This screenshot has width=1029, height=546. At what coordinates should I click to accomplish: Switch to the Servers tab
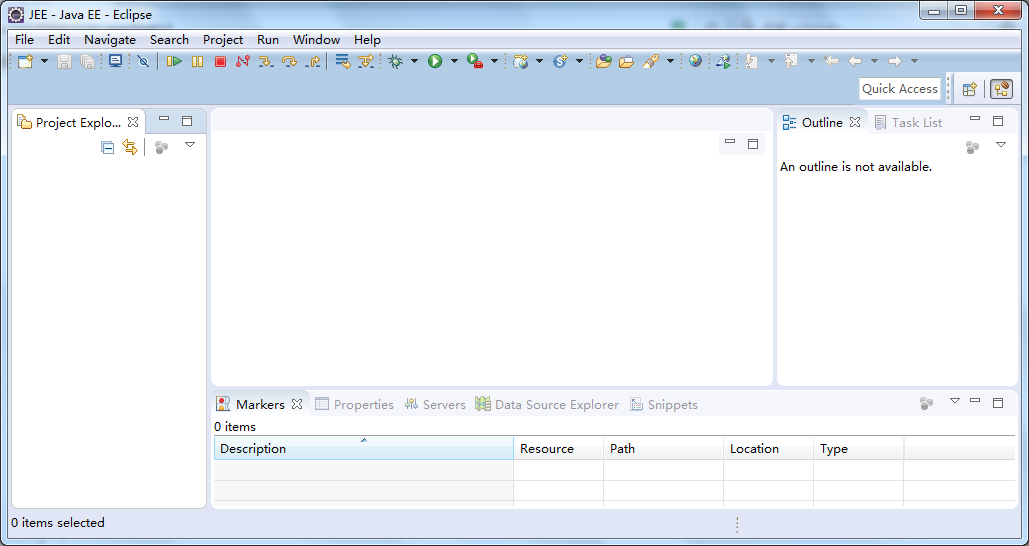(435, 405)
